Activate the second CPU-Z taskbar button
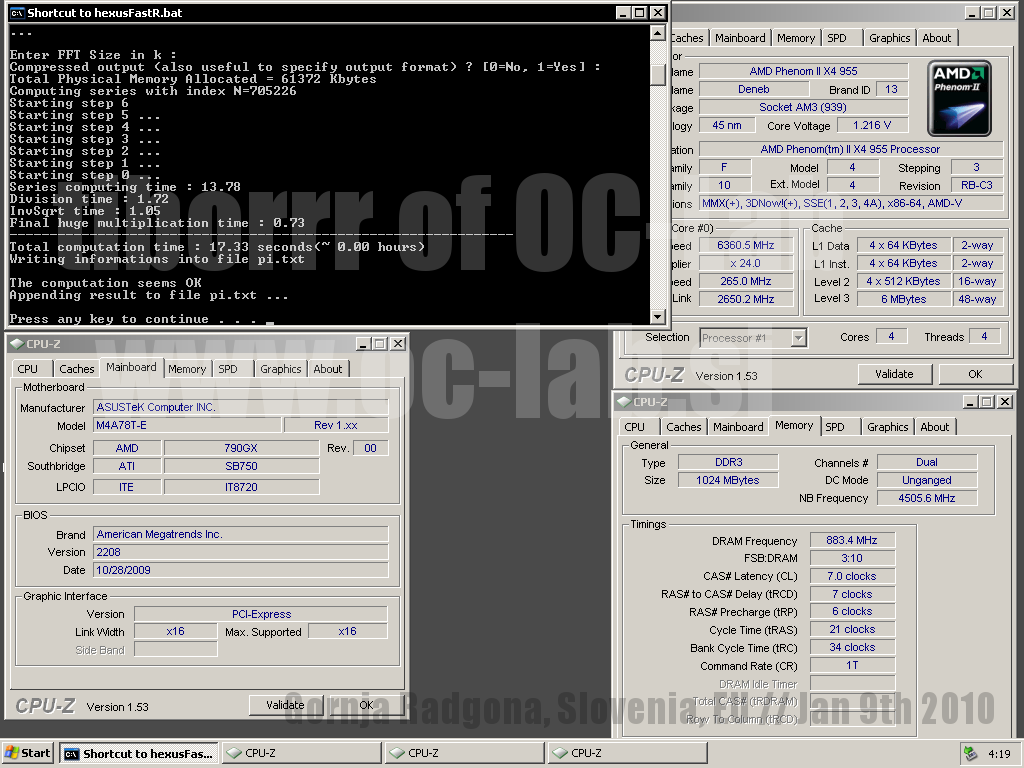The width and height of the screenshot is (1024, 768). [x=464, y=753]
